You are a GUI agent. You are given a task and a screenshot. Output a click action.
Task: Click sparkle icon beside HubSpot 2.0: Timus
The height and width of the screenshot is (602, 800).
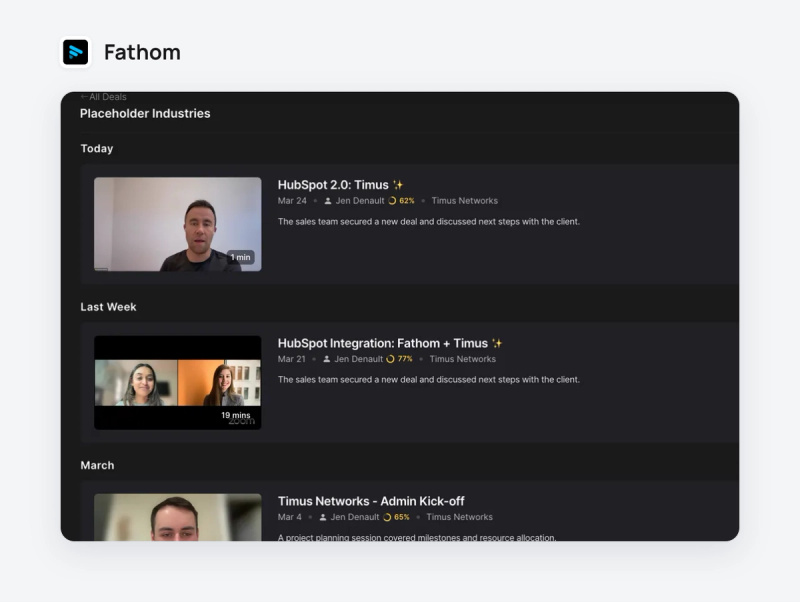tap(398, 185)
